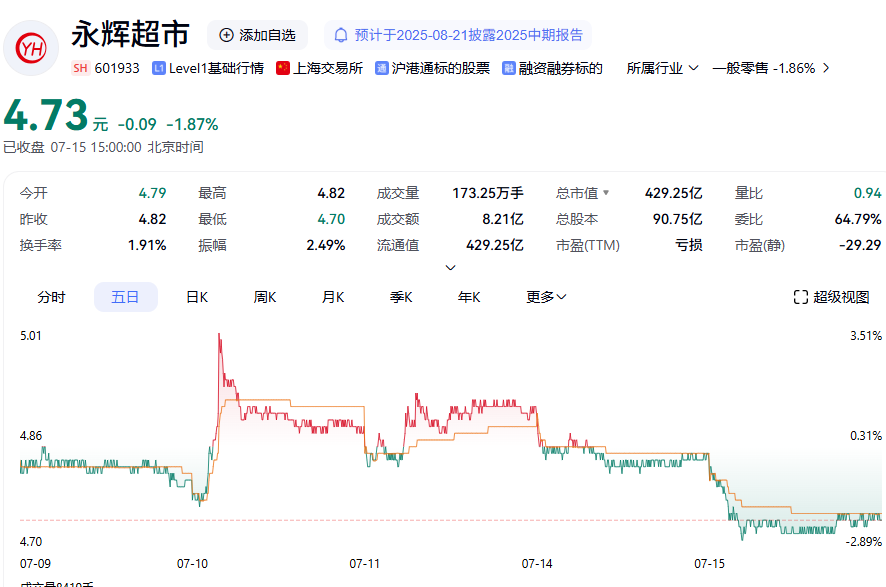Click the current price 4.73
This screenshot has height=587, width=886.
coord(46,116)
